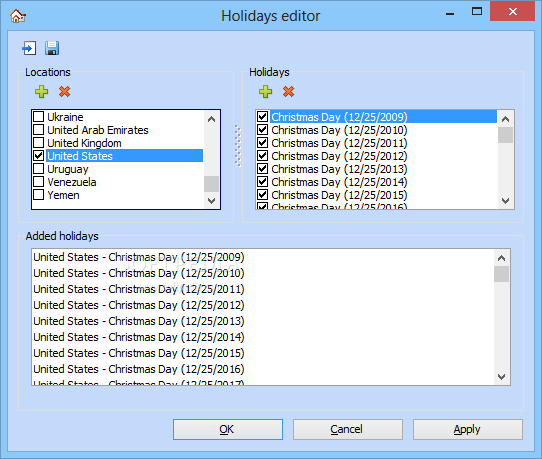Viewport: 542px width, 459px height.
Task: Uncheck the United States checkbox
Action: tap(38, 156)
